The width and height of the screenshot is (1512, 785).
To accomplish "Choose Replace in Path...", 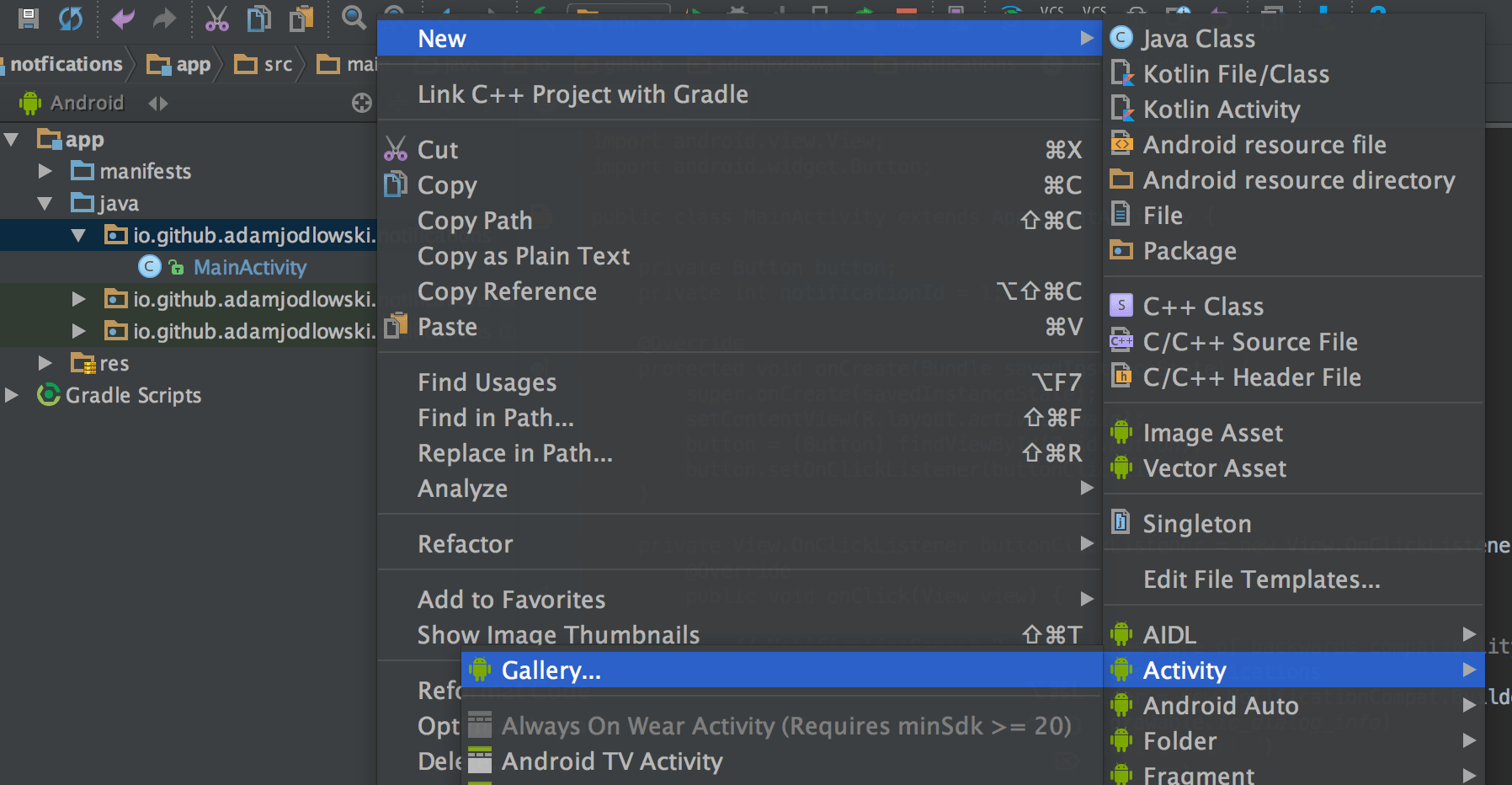I will click(x=739, y=453).
